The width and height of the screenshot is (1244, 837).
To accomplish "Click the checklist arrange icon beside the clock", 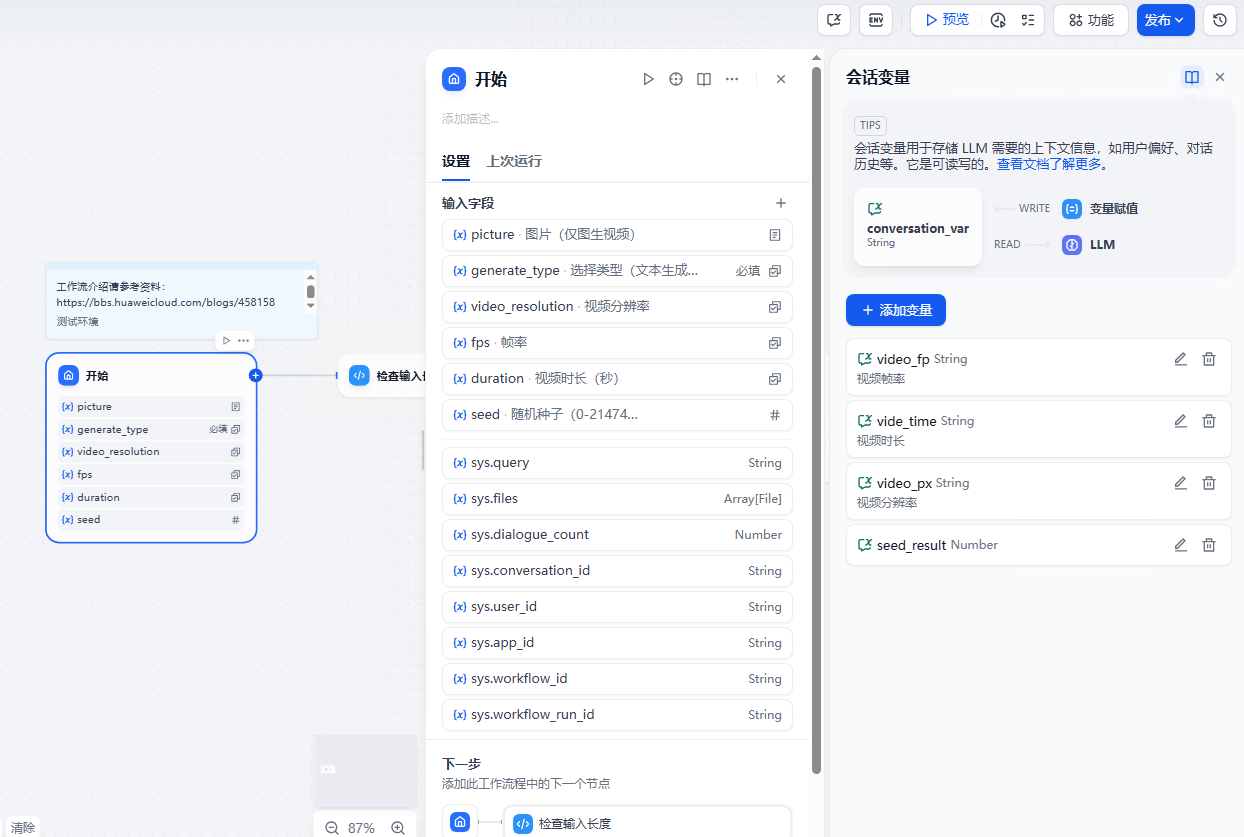I will point(1027,19).
